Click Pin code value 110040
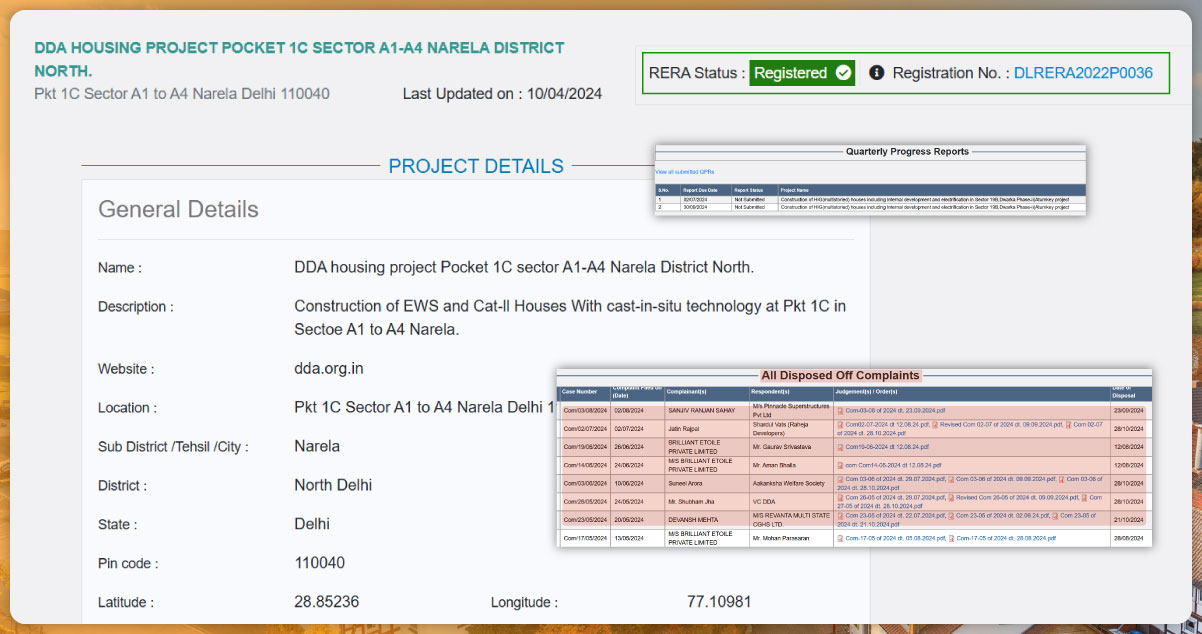1202x634 pixels. [x=320, y=563]
